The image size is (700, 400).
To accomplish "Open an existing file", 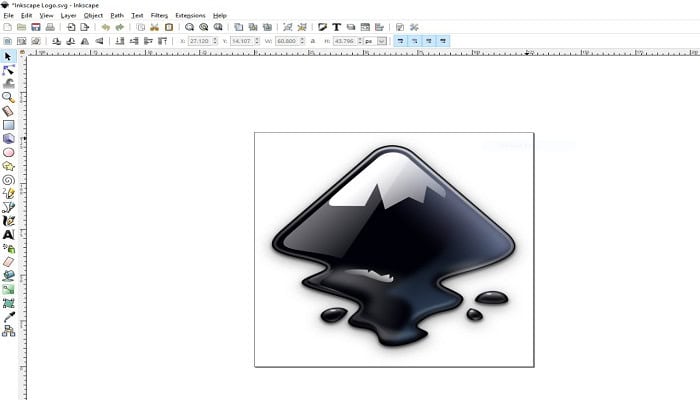I will [21, 27].
